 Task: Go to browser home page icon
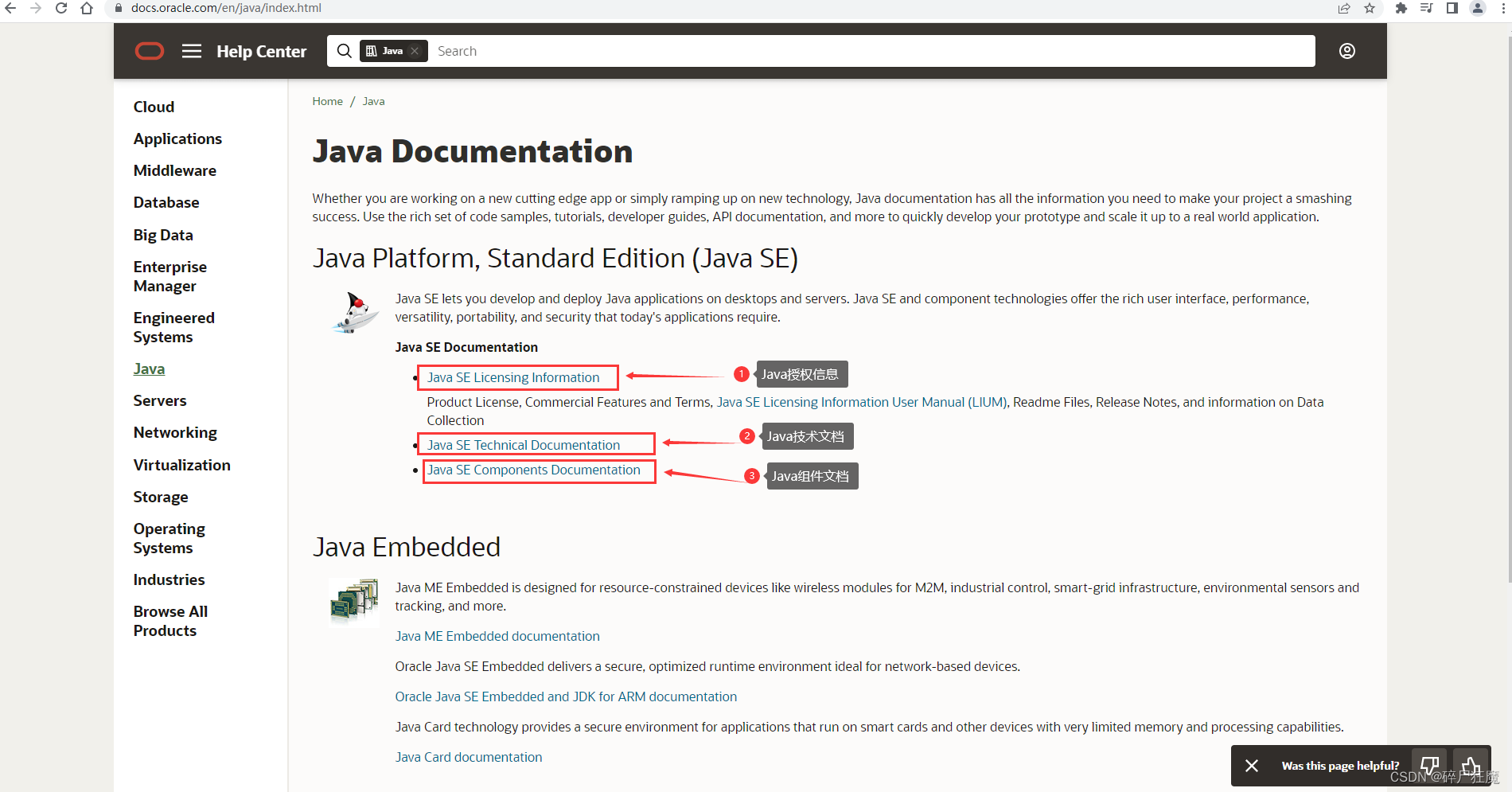tap(87, 8)
